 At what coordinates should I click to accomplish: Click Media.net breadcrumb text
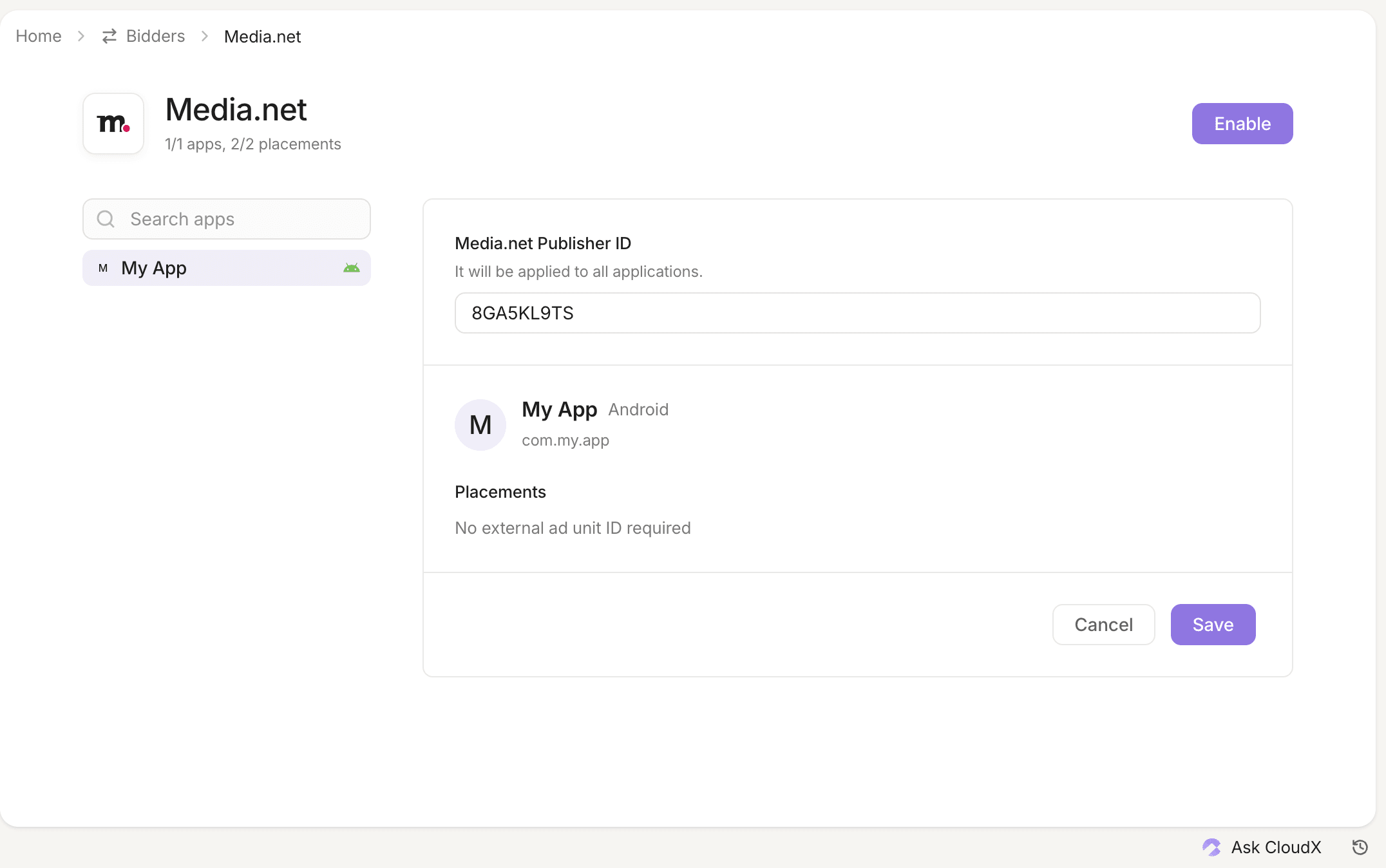(x=262, y=37)
